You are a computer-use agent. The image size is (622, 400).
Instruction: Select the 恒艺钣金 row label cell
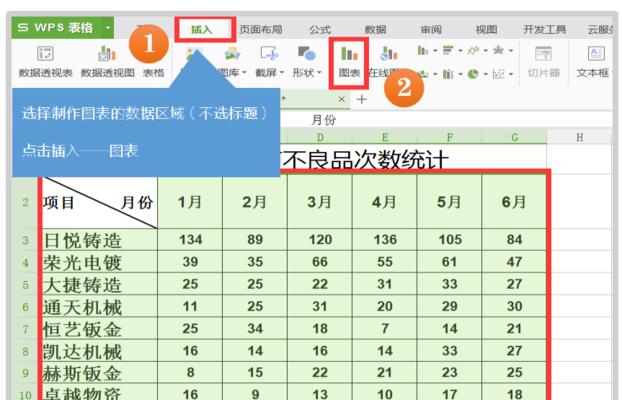click(x=99, y=329)
